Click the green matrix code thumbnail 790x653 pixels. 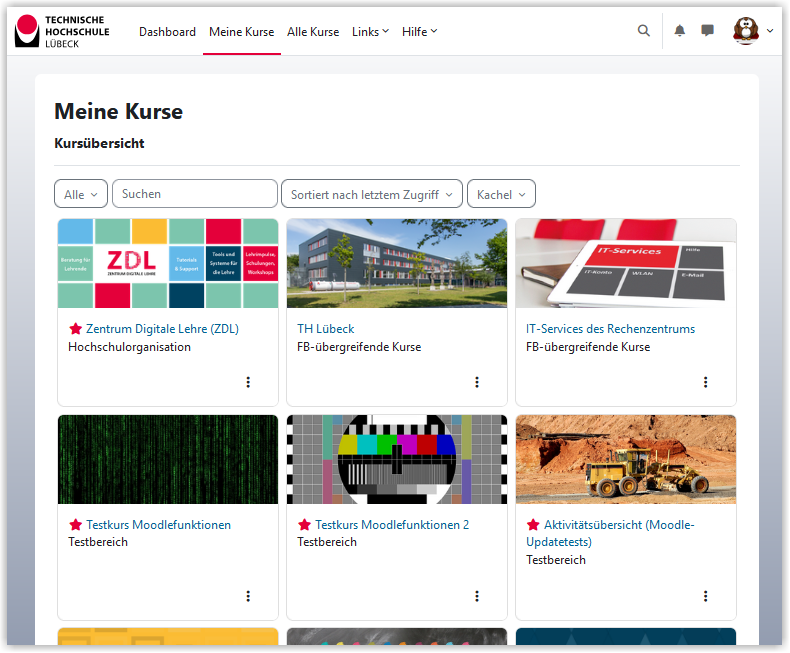click(168, 460)
